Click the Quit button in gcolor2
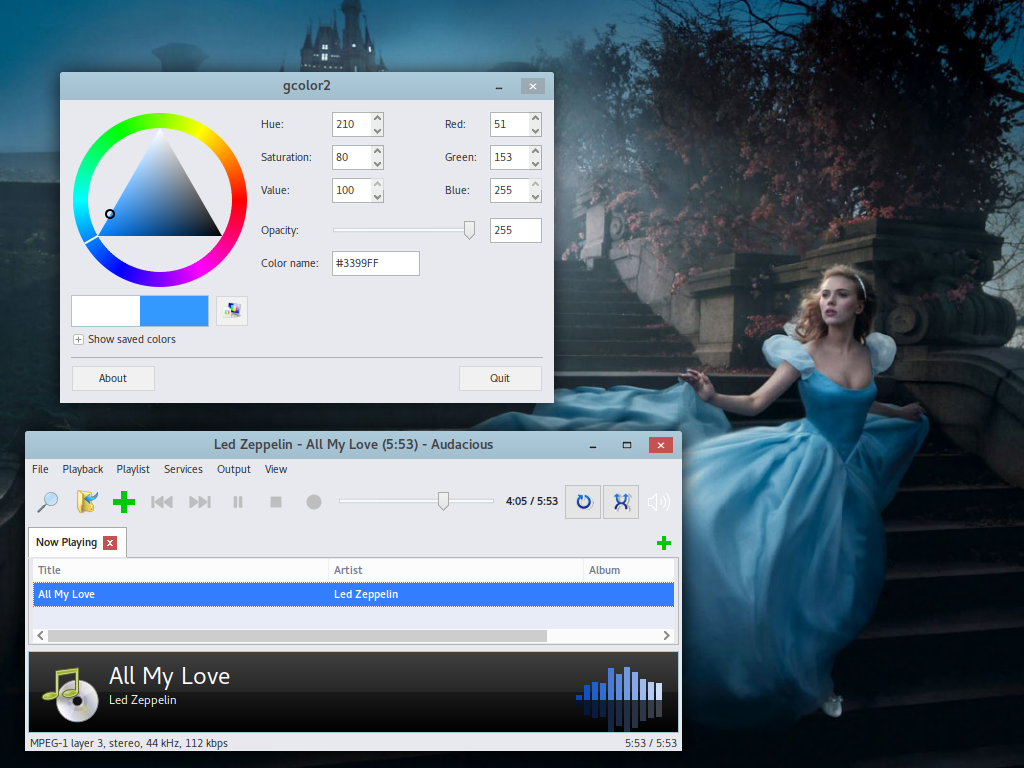The width and height of the screenshot is (1024, 768). (x=500, y=378)
